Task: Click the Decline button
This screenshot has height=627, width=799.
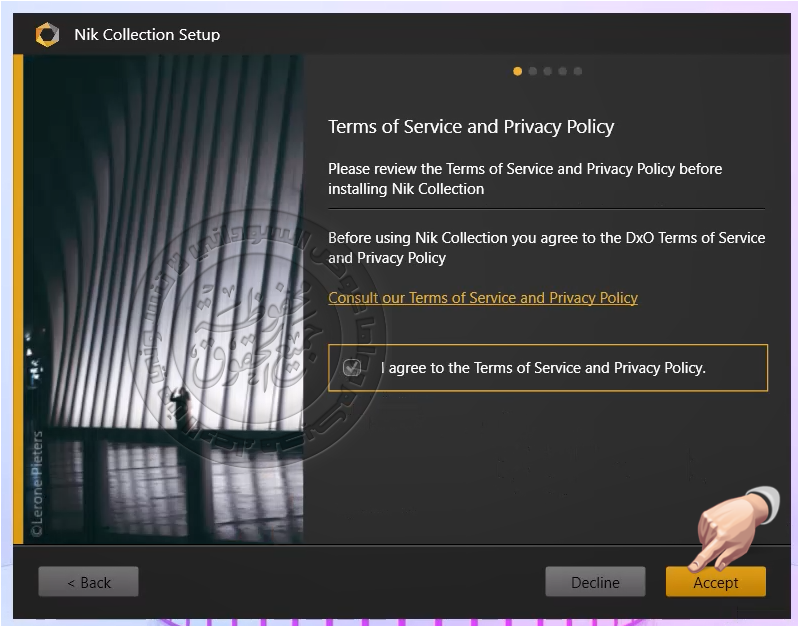Action: tap(595, 582)
